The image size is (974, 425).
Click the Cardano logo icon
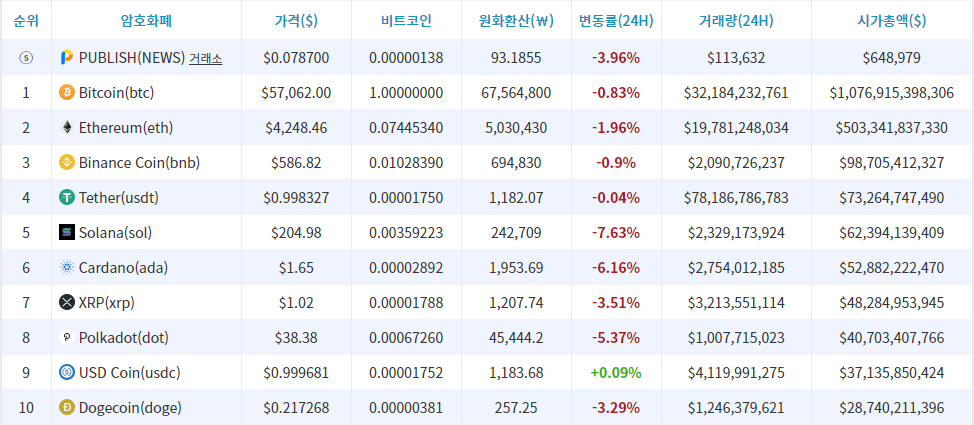pos(66,268)
